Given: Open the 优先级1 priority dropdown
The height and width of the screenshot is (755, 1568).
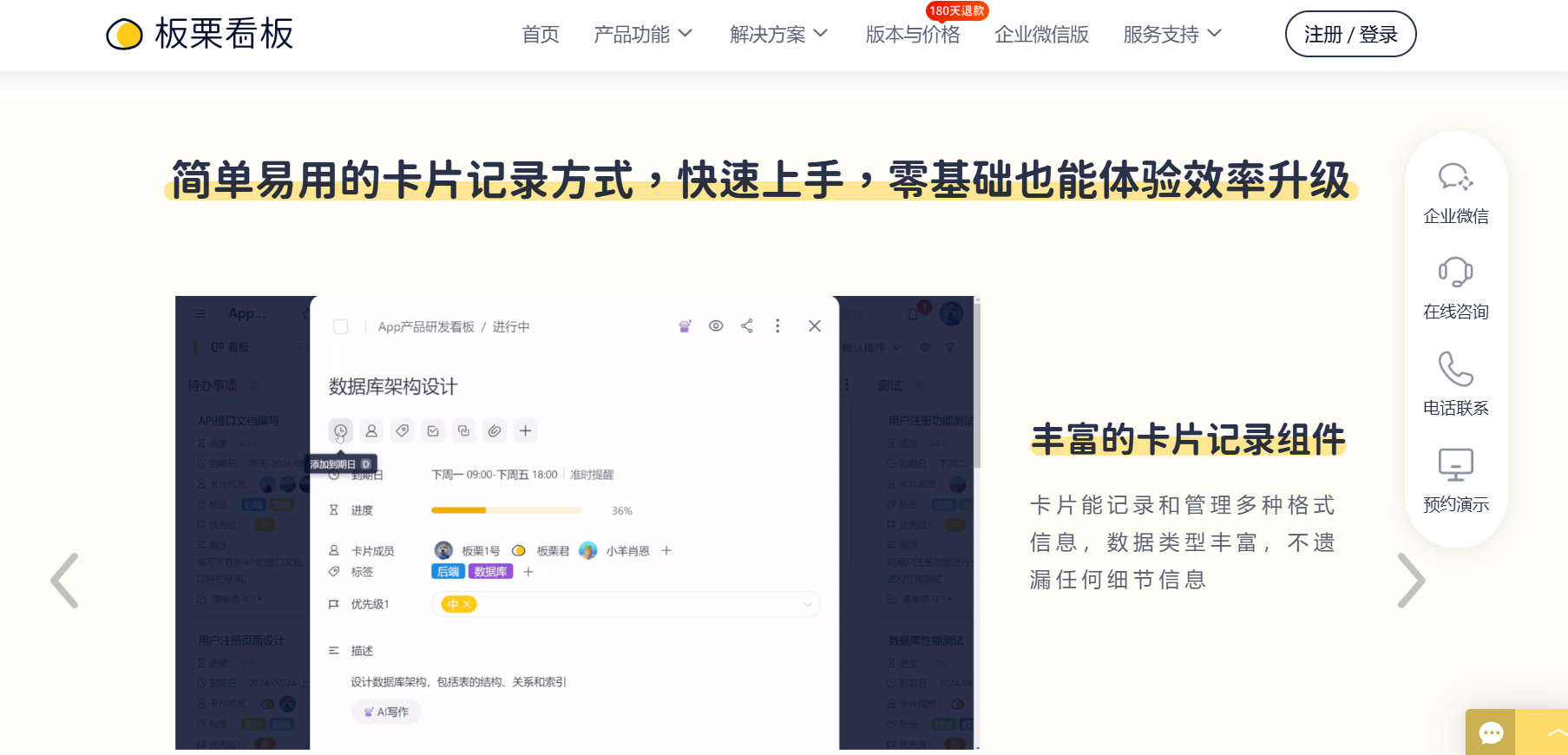Looking at the screenshot, I should 626,604.
